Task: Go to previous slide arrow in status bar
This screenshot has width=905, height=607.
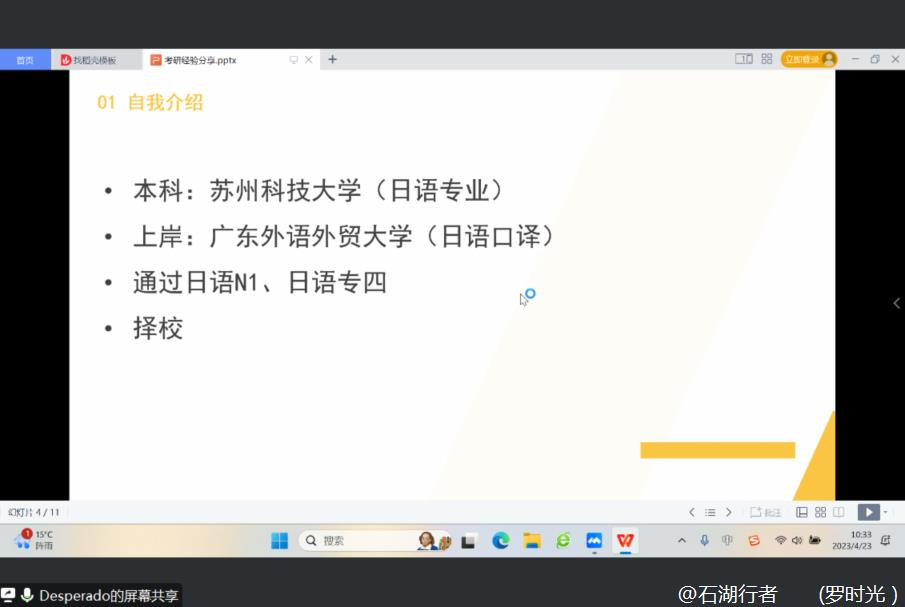Action: [x=691, y=512]
